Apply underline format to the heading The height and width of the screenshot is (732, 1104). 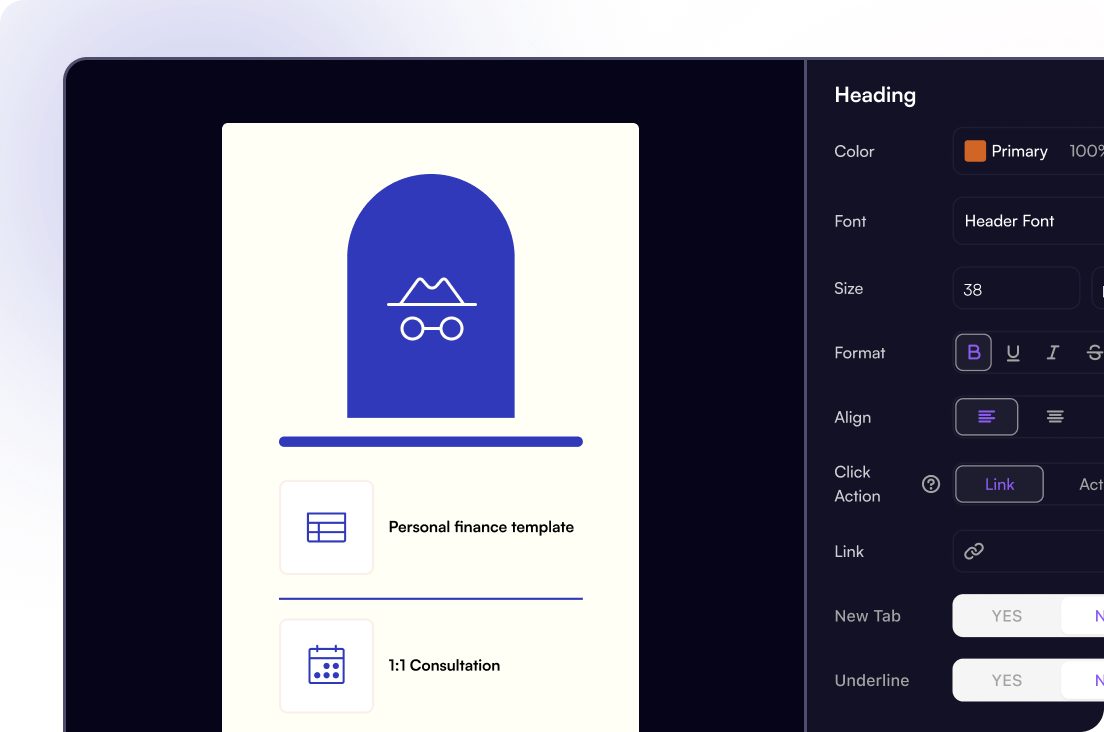tap(1013, 352)
